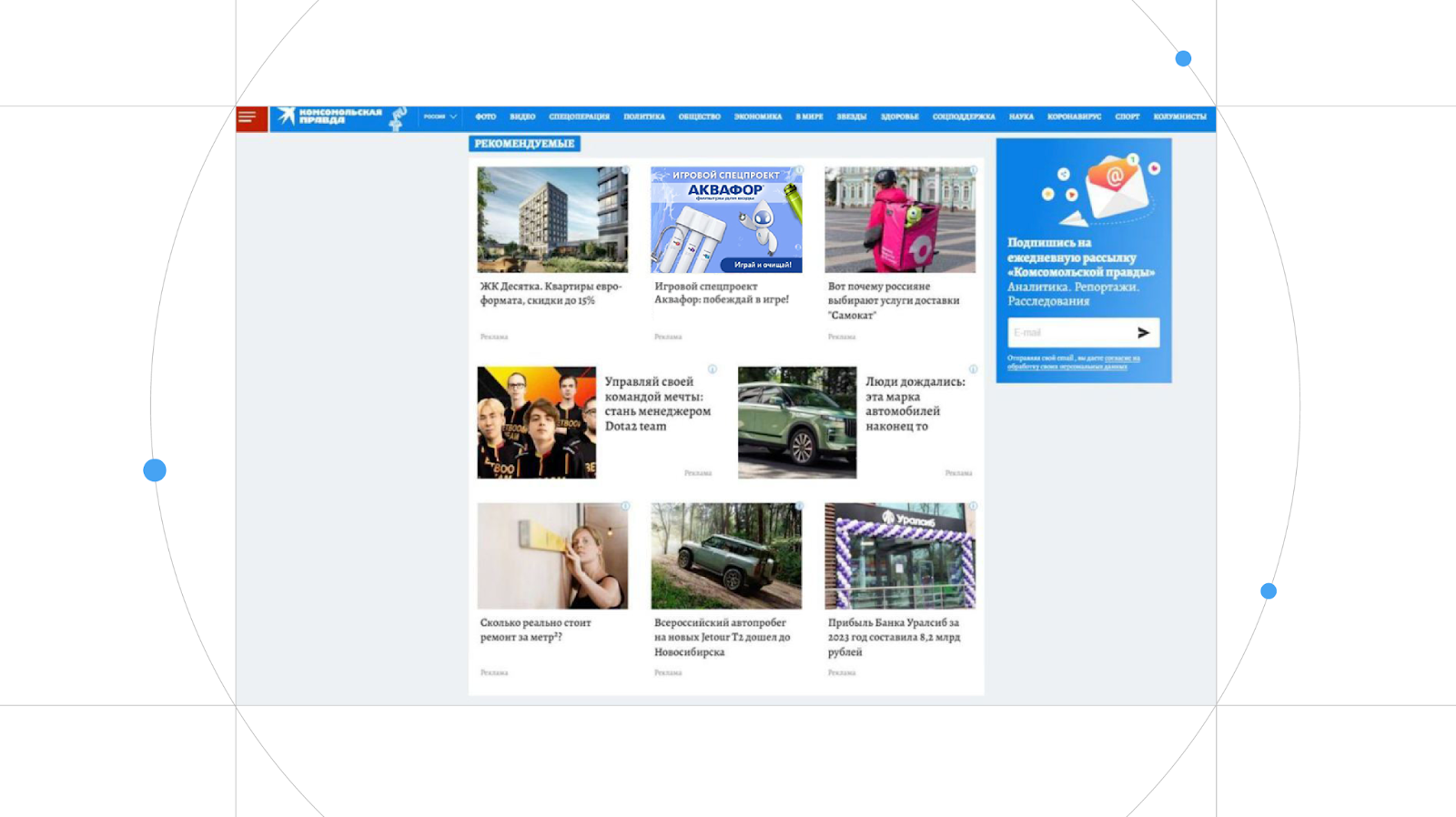Viewport: 1456px width, 817px height.
Task: Open the ОБЩЕСТВО section
Action: point(699,116)
